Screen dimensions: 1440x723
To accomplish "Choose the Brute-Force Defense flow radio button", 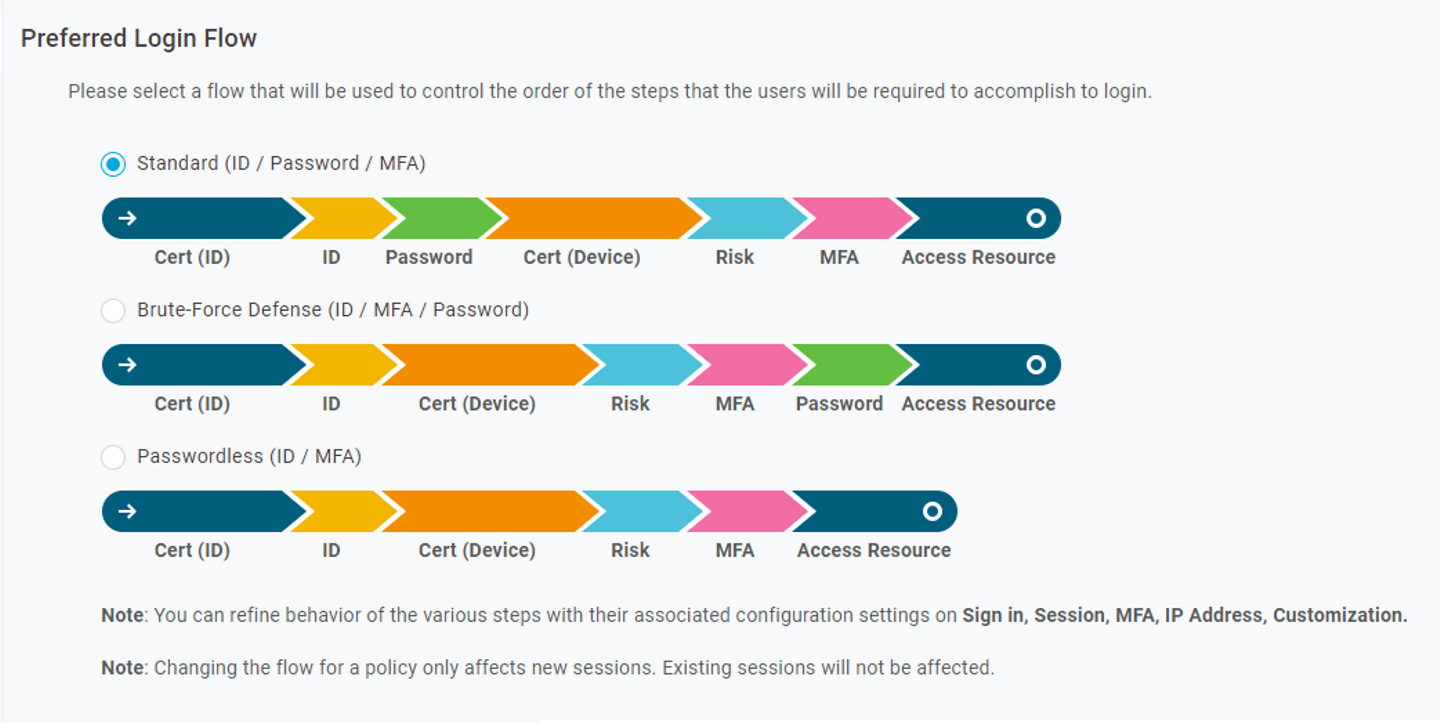I will (113, 311).
